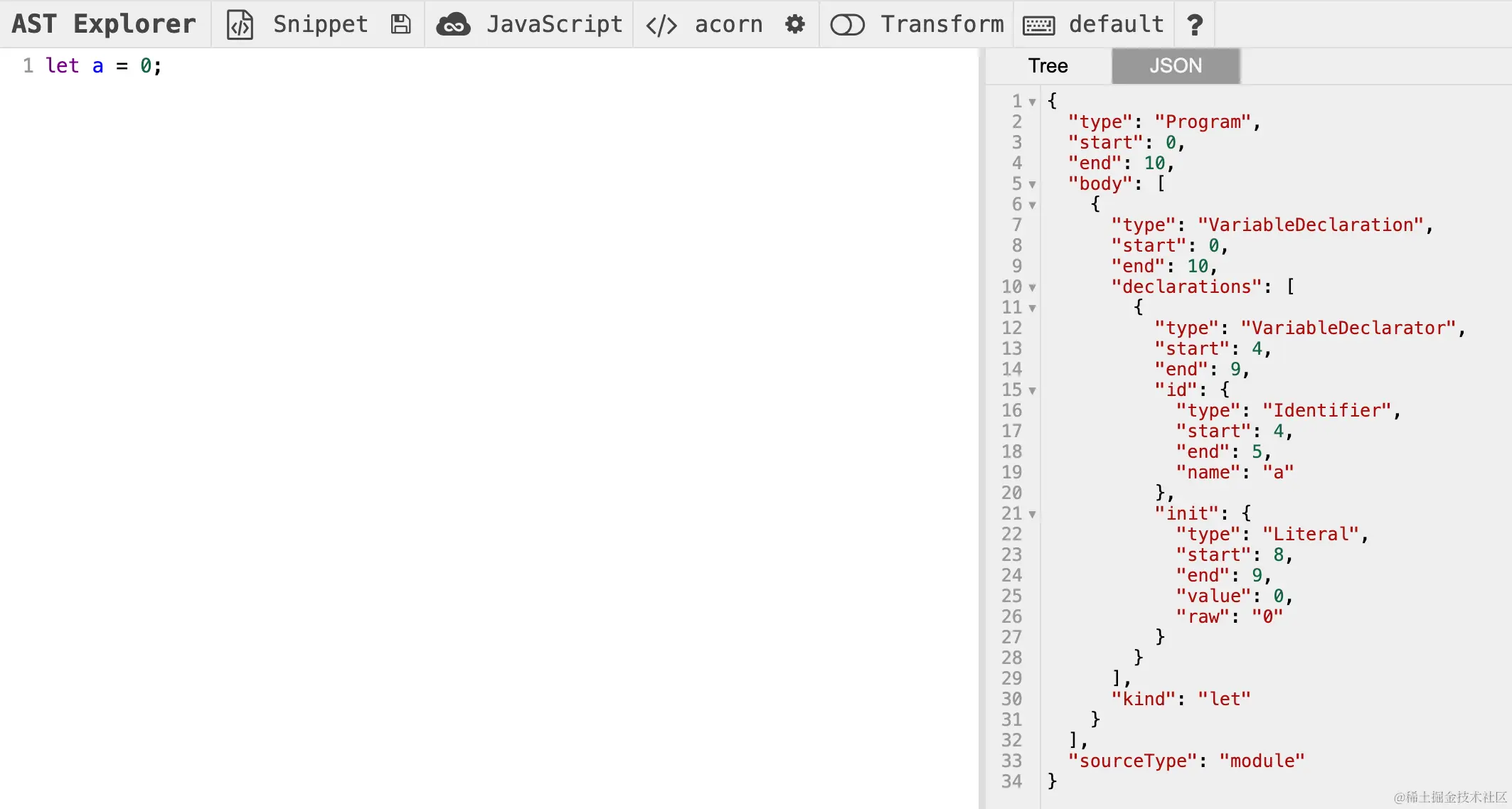Open the JavaScript language menu
Image resolution: width=1512 pixels, height=809 pixels.
(554, 25)
